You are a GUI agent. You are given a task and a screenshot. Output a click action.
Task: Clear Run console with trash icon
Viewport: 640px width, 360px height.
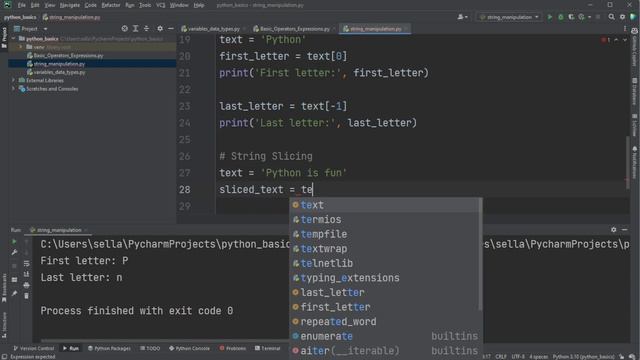[x=27, y=296]
